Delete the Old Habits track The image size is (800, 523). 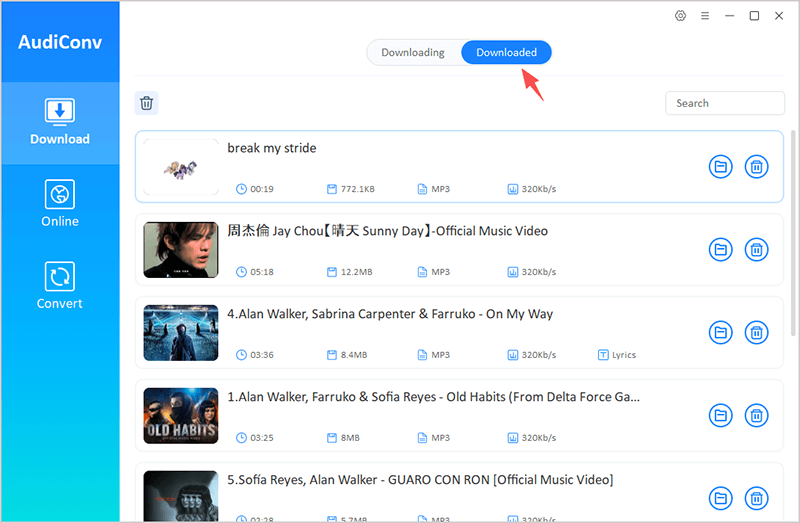click(756, 415)
